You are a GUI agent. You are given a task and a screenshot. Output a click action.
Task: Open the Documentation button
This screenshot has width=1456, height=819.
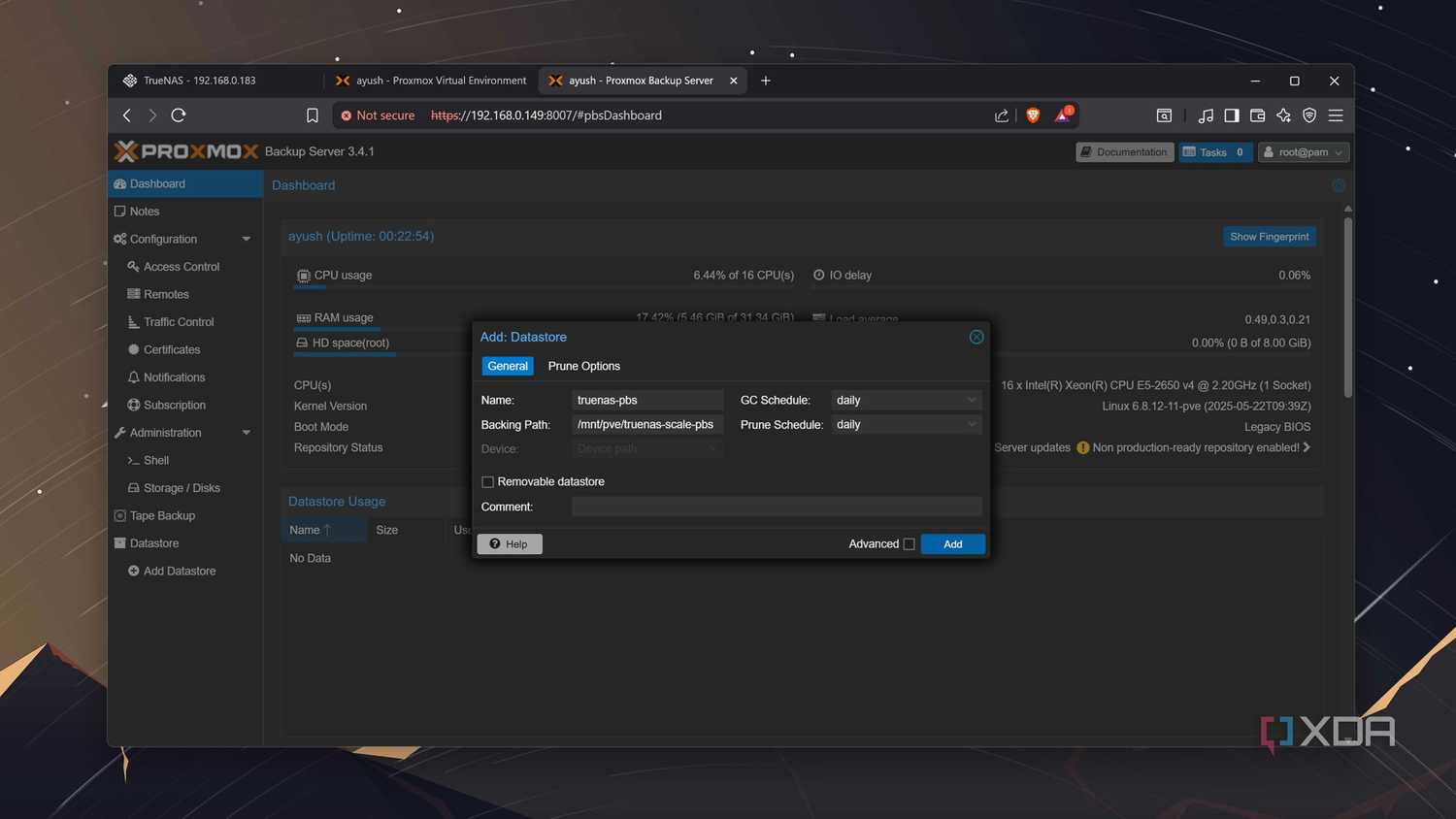click(x=1124, y=152)
